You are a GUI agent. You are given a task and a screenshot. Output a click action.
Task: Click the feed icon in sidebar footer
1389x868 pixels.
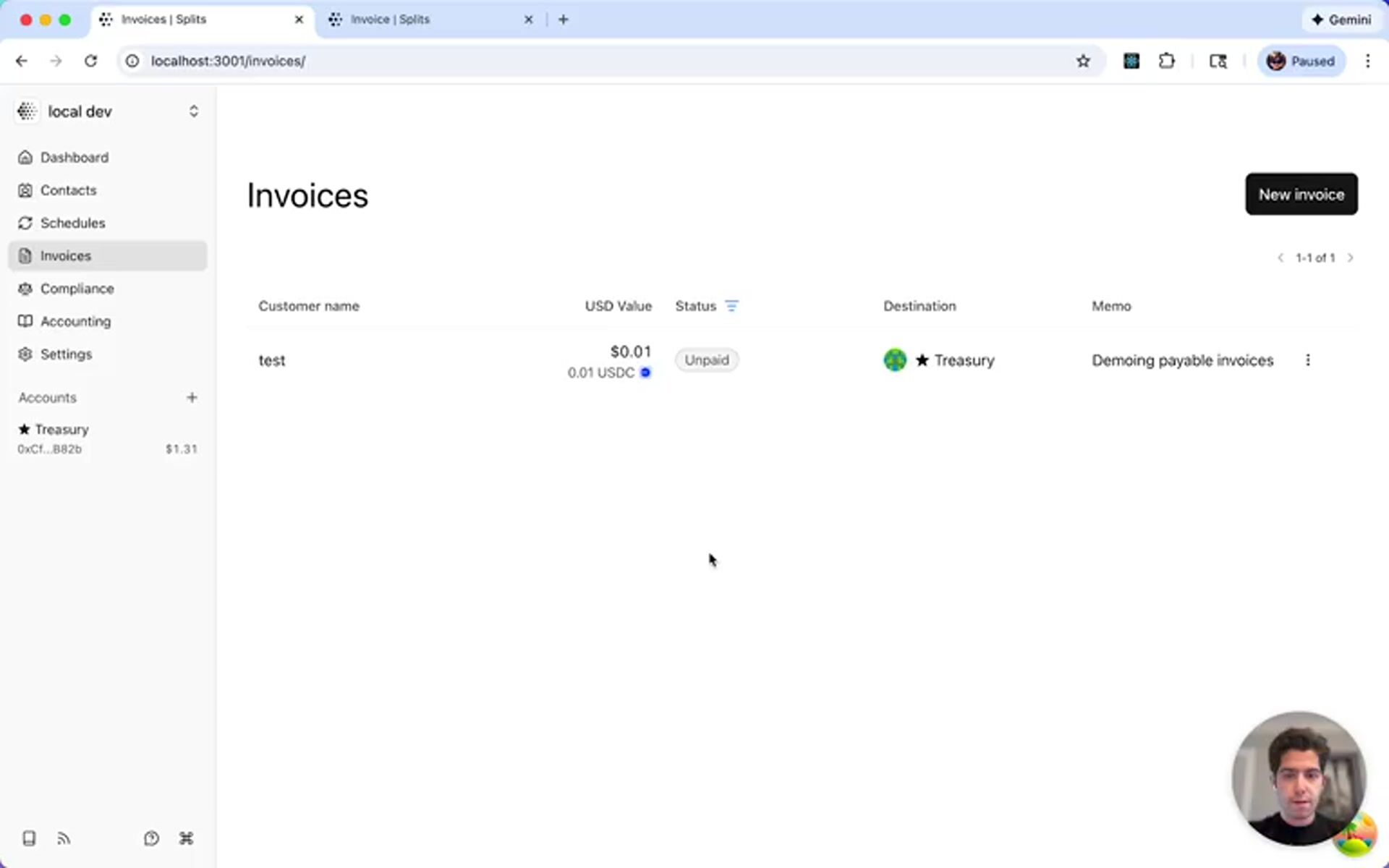point(64,838)
